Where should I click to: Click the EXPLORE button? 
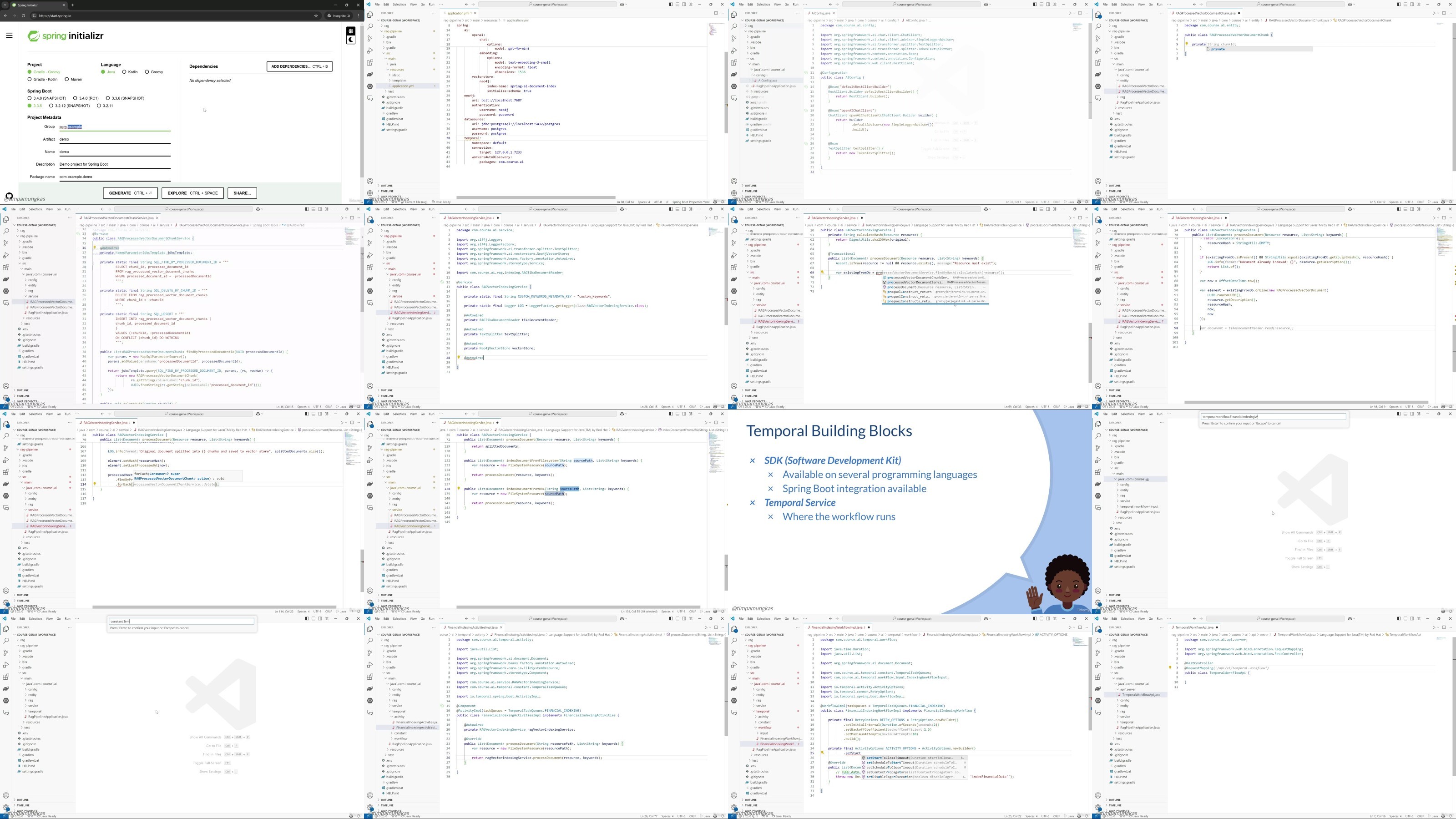(193, 193)
